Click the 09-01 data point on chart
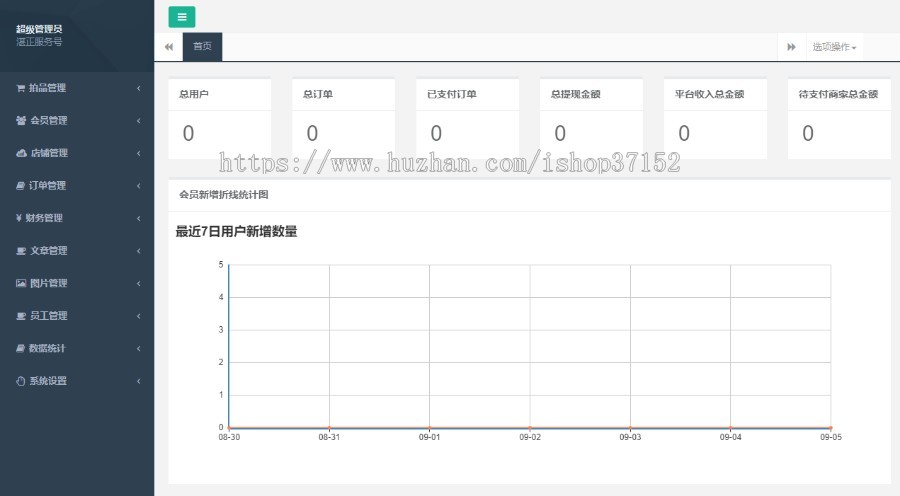Image resolution: width=900 pixels, height=496 pixels. pyautogui.click(x=429, y=428)
